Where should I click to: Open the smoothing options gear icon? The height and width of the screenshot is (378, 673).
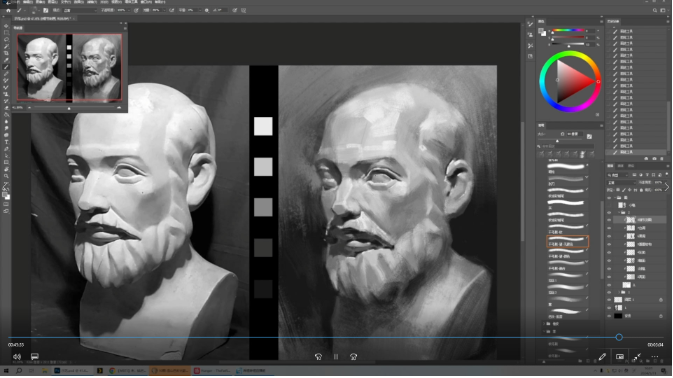point(207,10)
